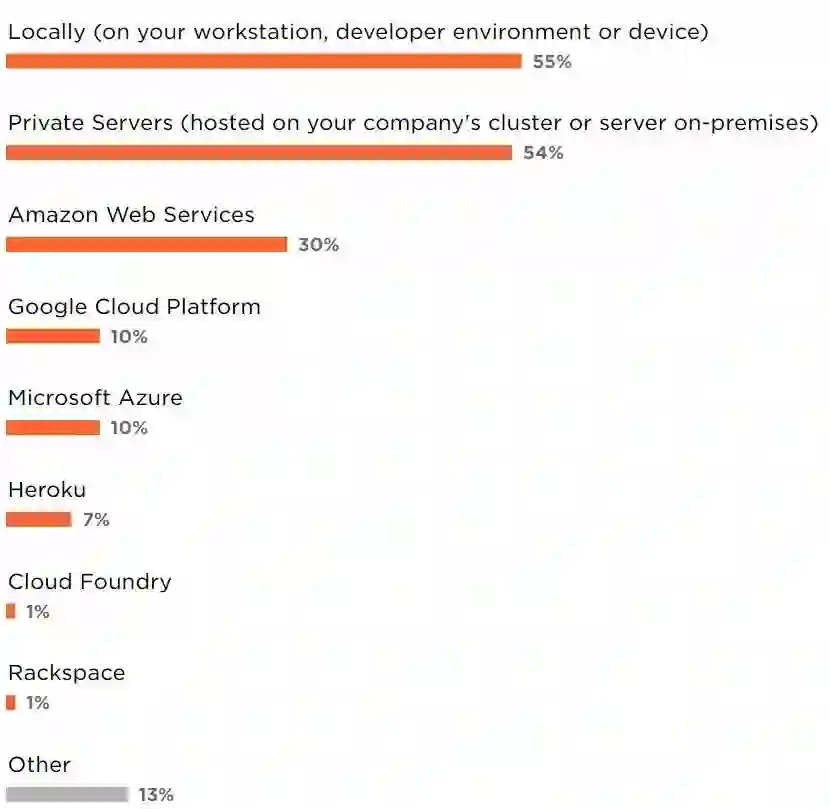This screenshot has height=809, width=830.
Task: Click the 'Cloud Foundry' label
Action: coord(90,582)
